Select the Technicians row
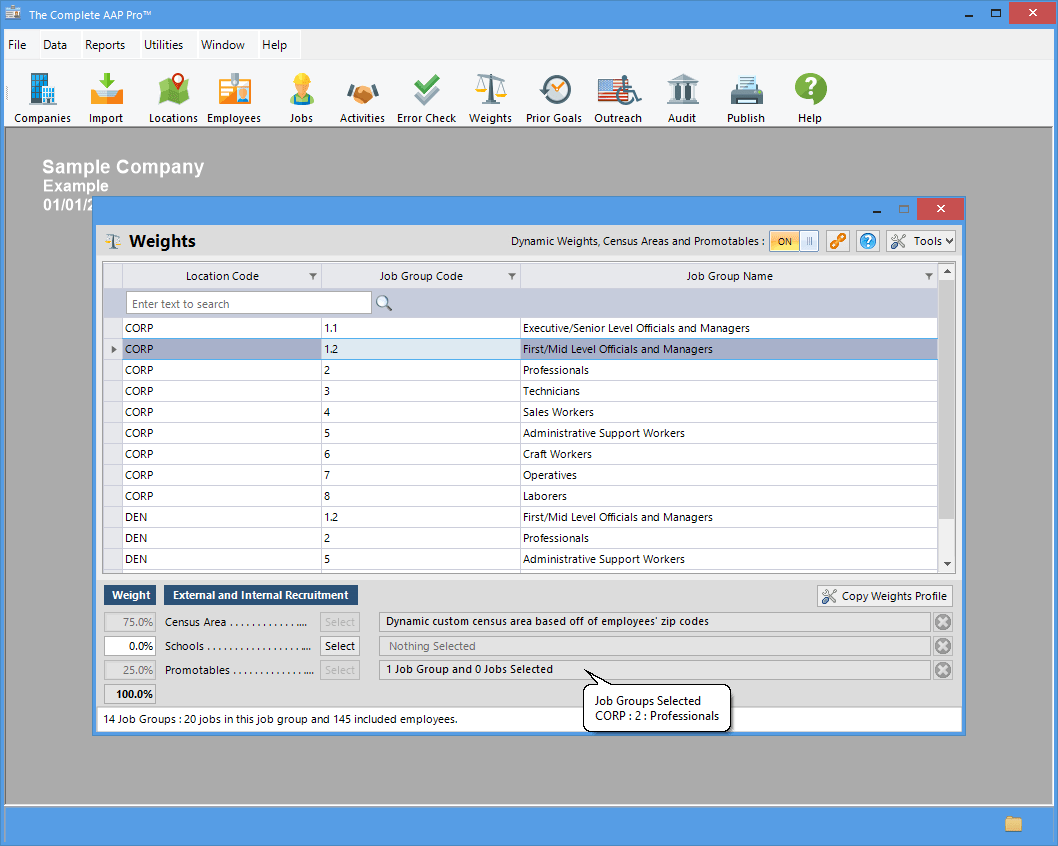The height and width of the screenshot is (846, 1058). pos(520,391)
